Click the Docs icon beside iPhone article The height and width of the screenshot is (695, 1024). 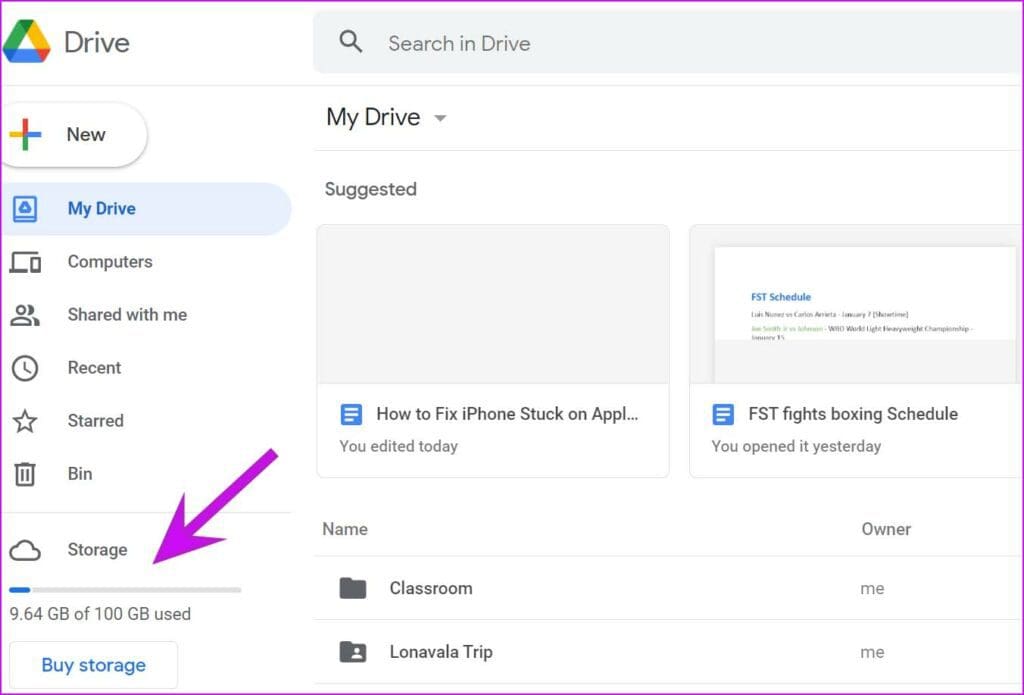pos(351,414)
